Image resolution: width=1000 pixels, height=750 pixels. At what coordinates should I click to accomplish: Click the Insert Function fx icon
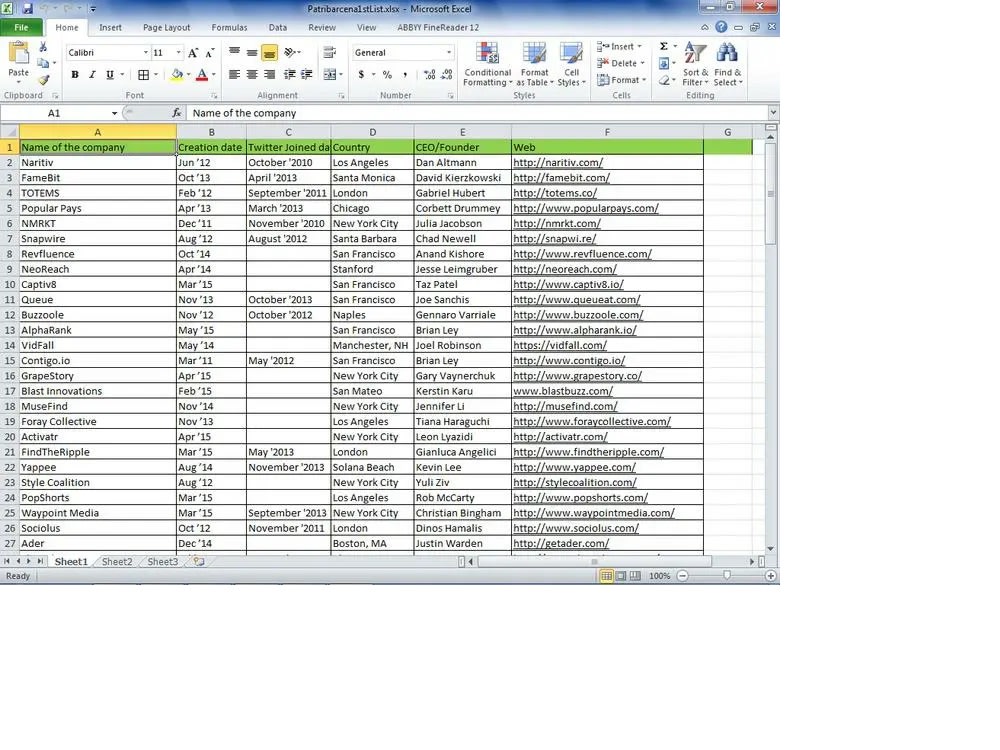point(177,113)
